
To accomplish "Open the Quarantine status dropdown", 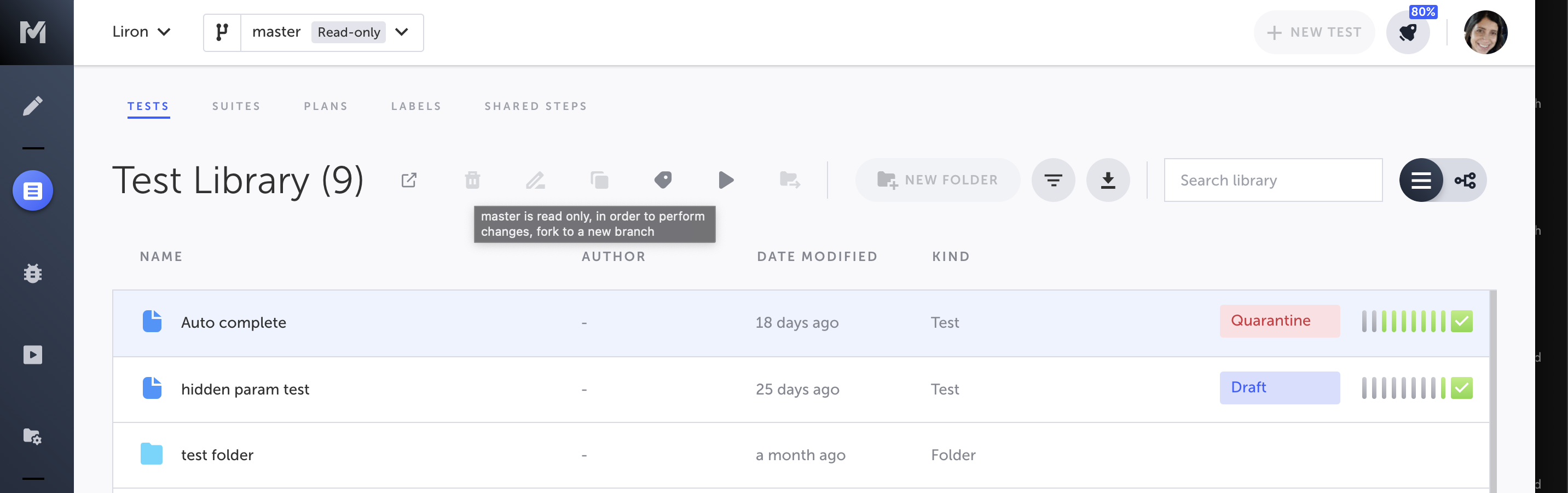I will click(1279, 321).
